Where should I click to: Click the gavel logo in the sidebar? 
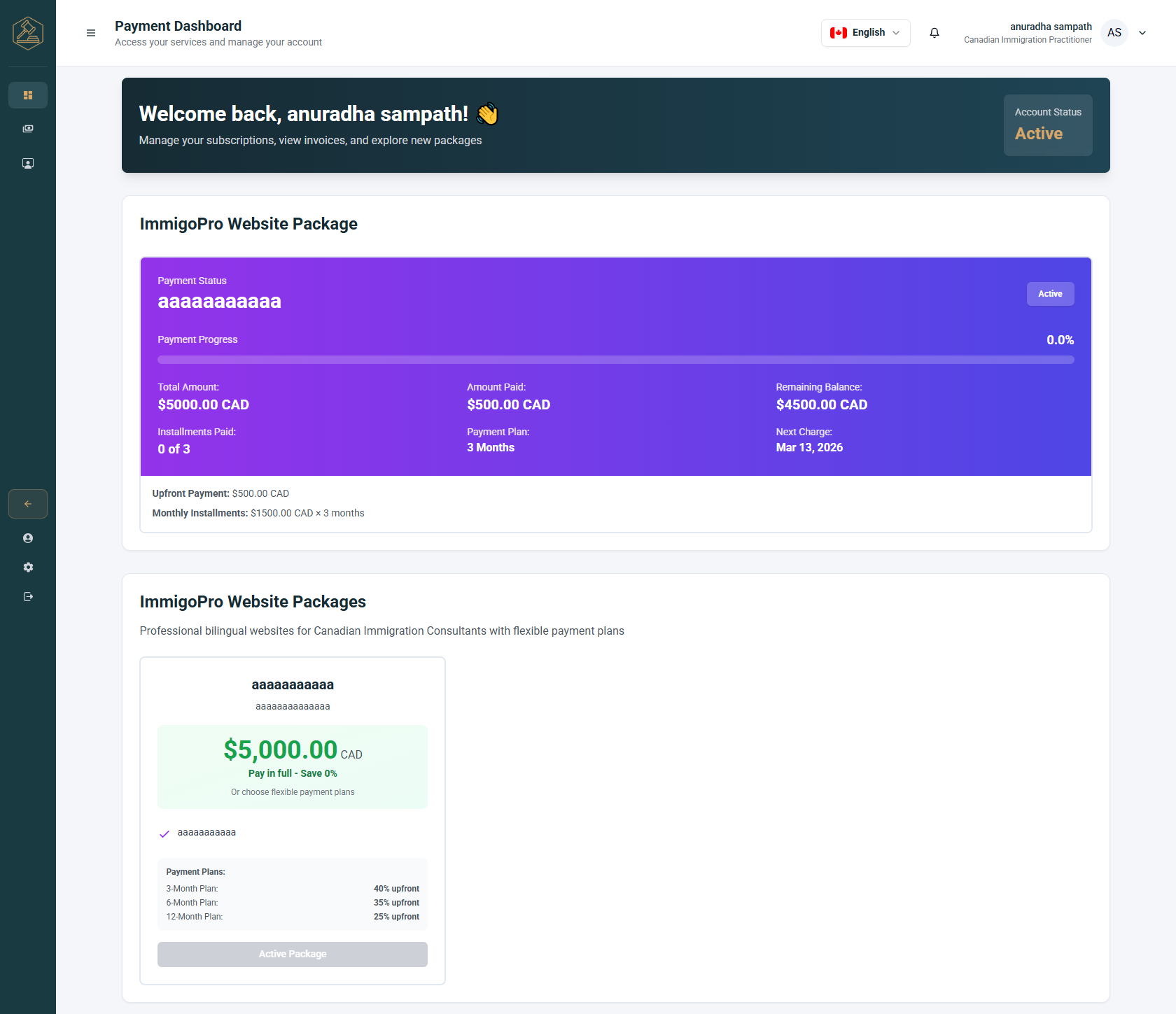[x=28, y=33]
